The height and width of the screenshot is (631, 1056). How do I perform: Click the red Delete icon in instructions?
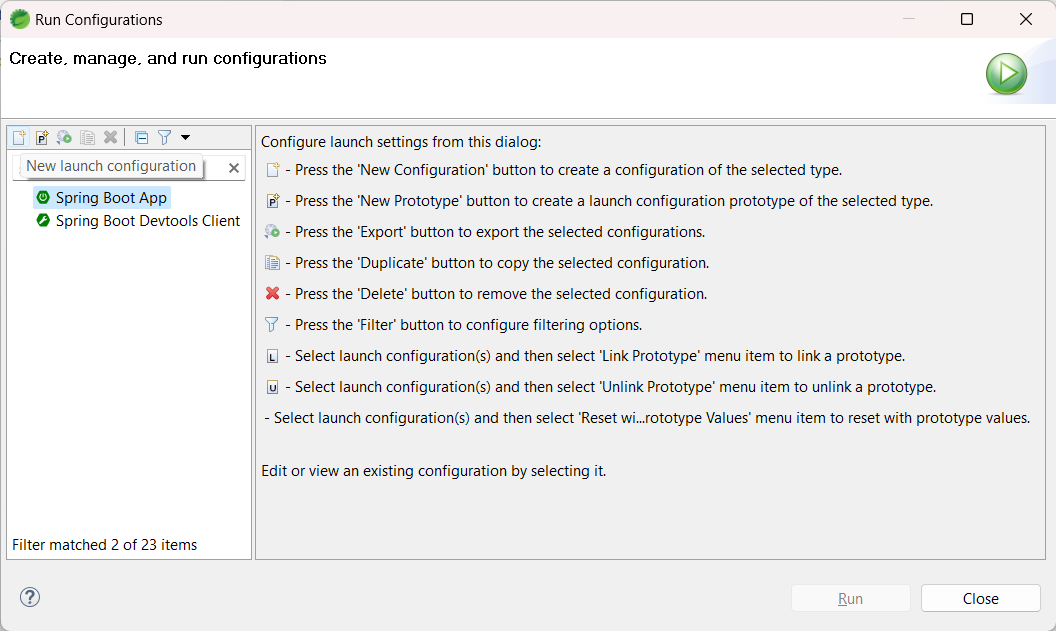tap(272, 294)
